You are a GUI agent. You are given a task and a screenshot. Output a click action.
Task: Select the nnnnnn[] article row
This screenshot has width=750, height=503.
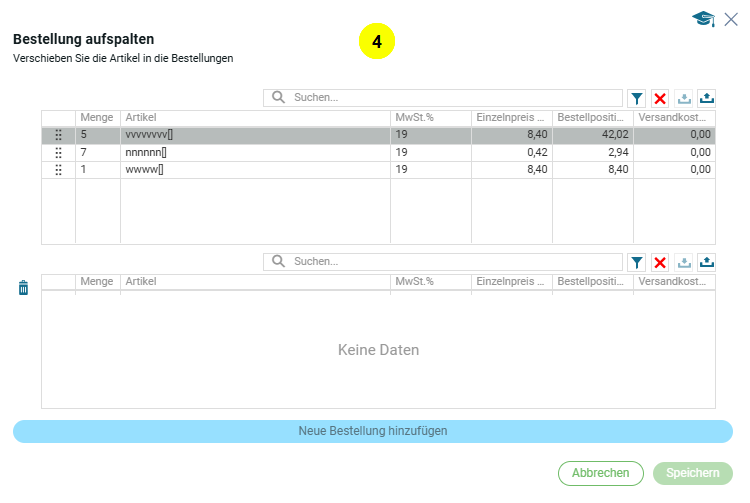255,152
